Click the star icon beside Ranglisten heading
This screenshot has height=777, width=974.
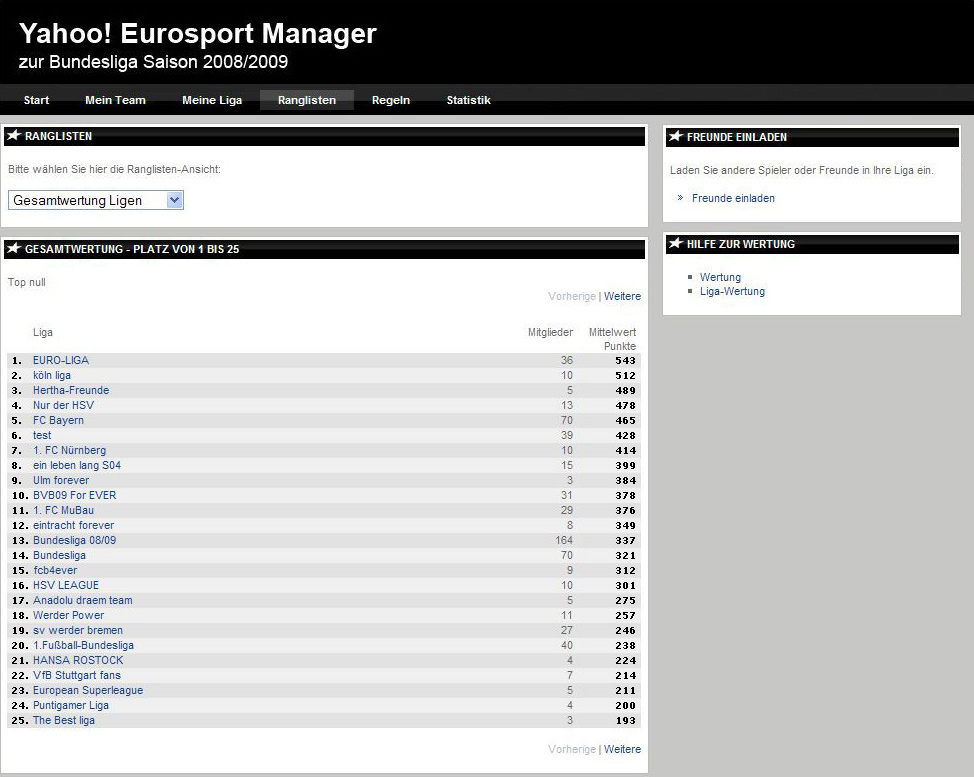14,135
